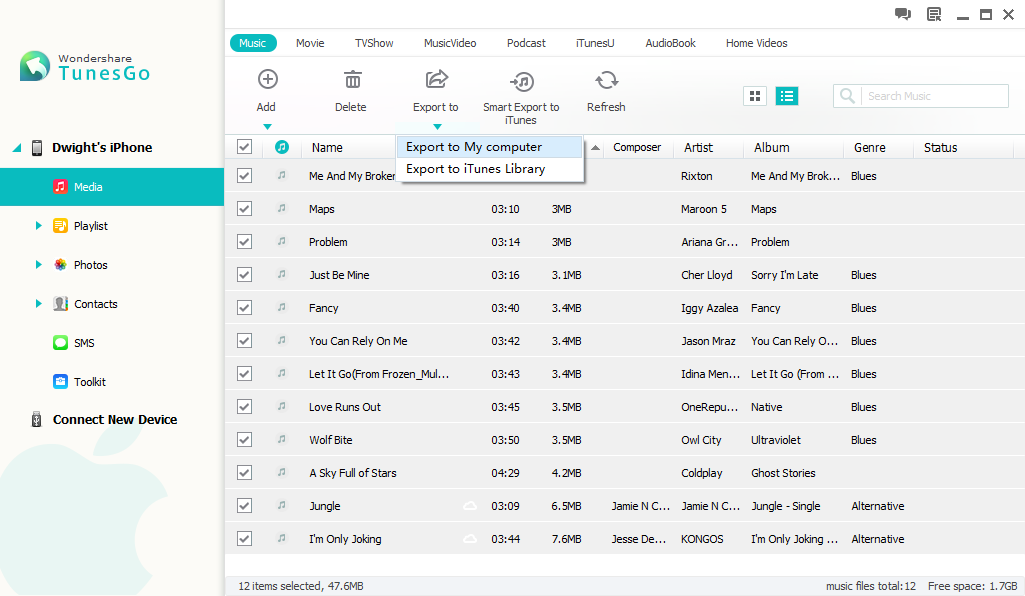Sort by the Name column header
This screenshot has height=596, width=1025.
pyautogui.click(x=327, y=148)
